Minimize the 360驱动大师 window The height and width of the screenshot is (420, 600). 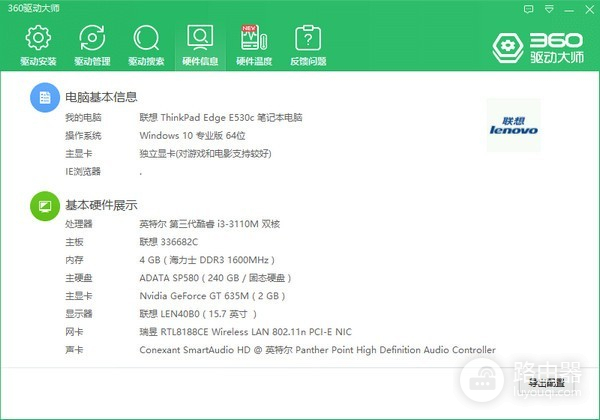pyautogui.click(x=569, y=10)
